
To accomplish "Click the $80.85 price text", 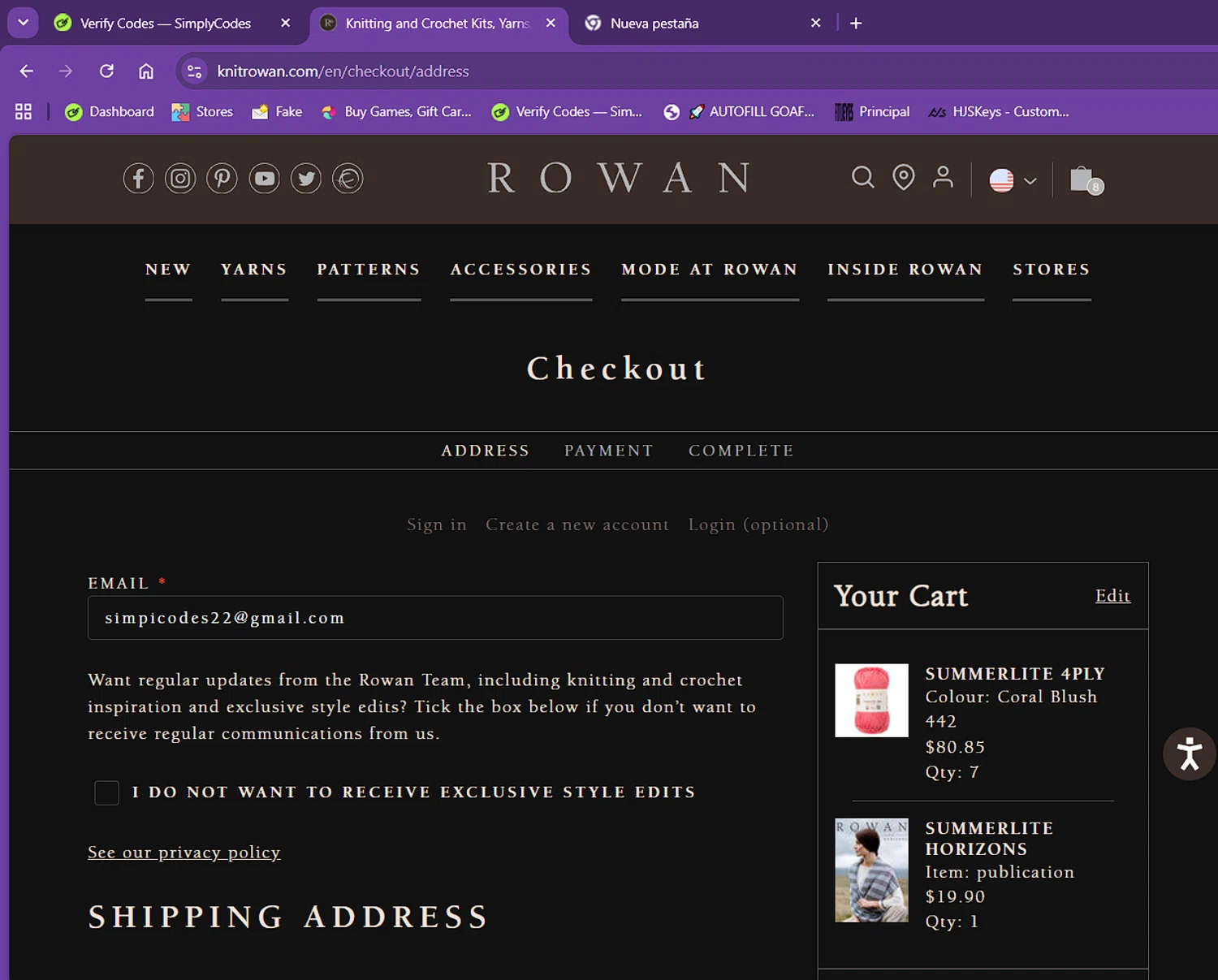I will (955, 747).
